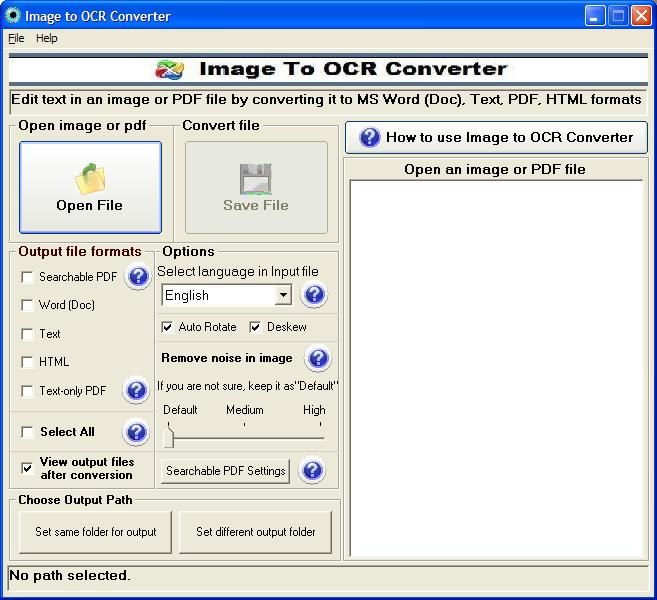Open the English language dropdown
The width and height of the screenshot is (657, 600).
click(283, 295)
